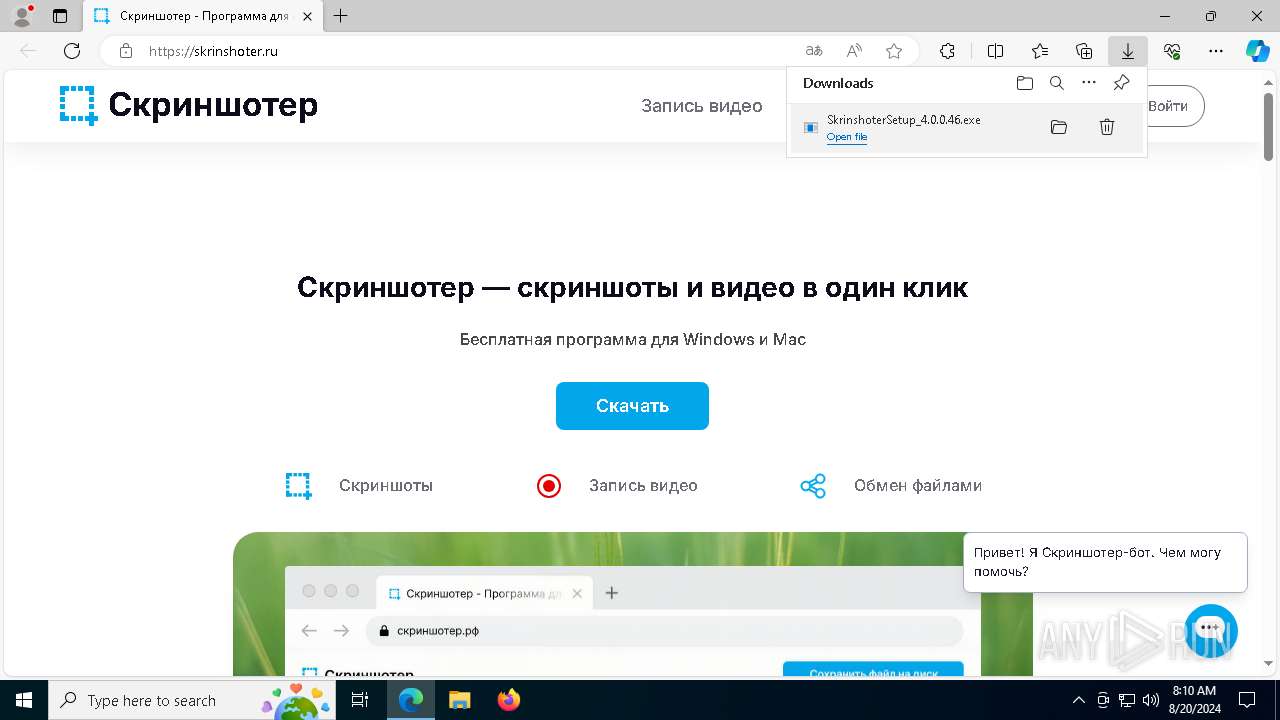Open Edge Settings and more menu

pos(1216,51)
